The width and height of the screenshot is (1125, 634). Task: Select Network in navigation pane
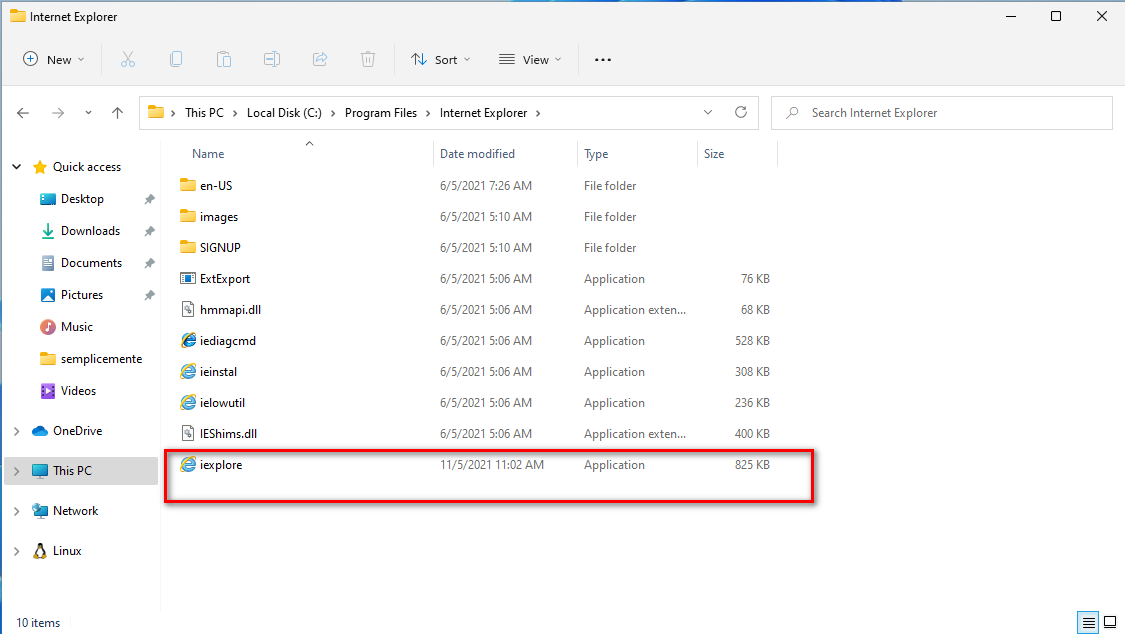(75, 511)
